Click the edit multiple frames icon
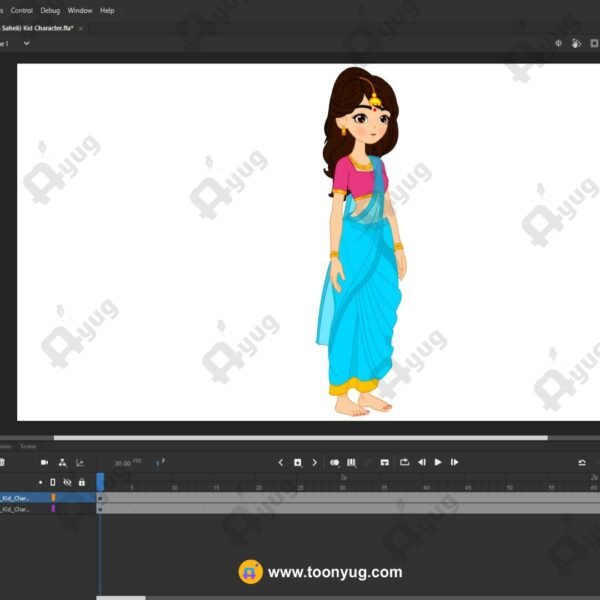The width and height of the screenshot is (600, 600). click(x=351, y=463)
